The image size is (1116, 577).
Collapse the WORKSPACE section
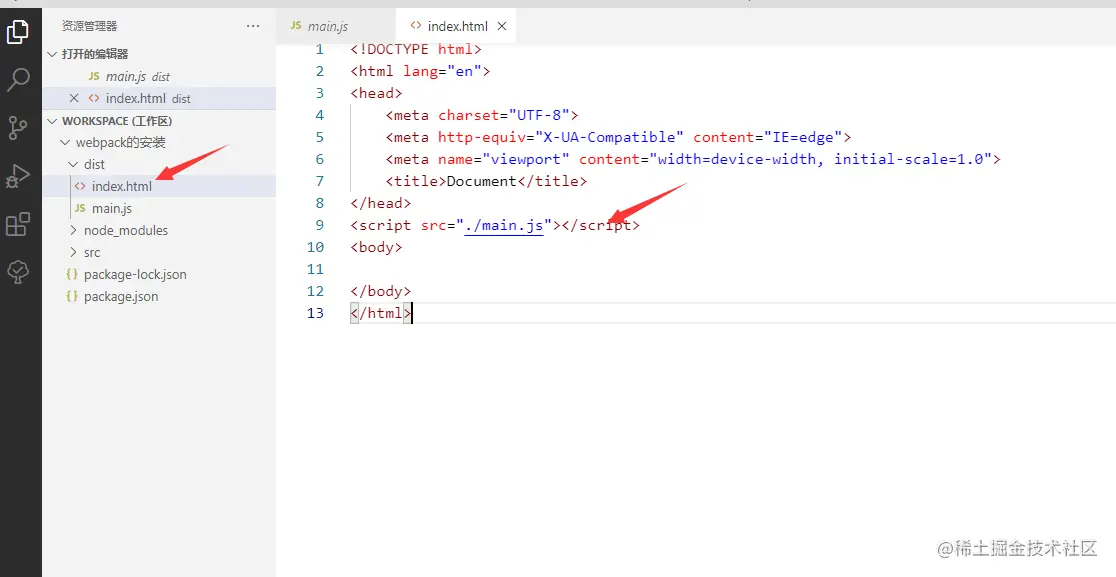(x=51, y=121)
